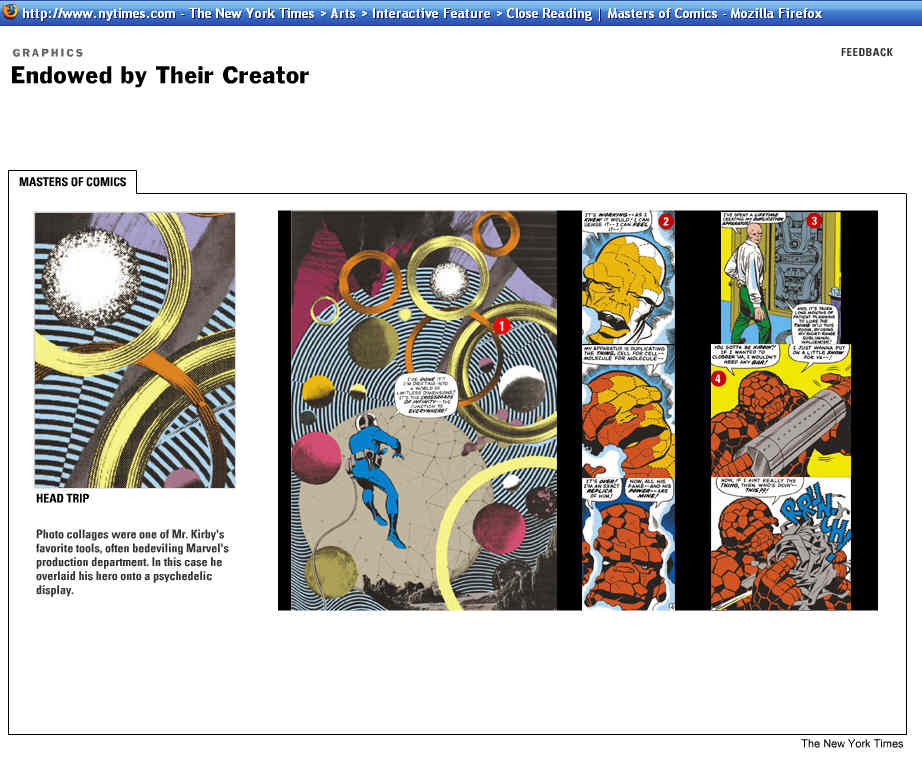Click The New York Times credit text

pos(852,743)
